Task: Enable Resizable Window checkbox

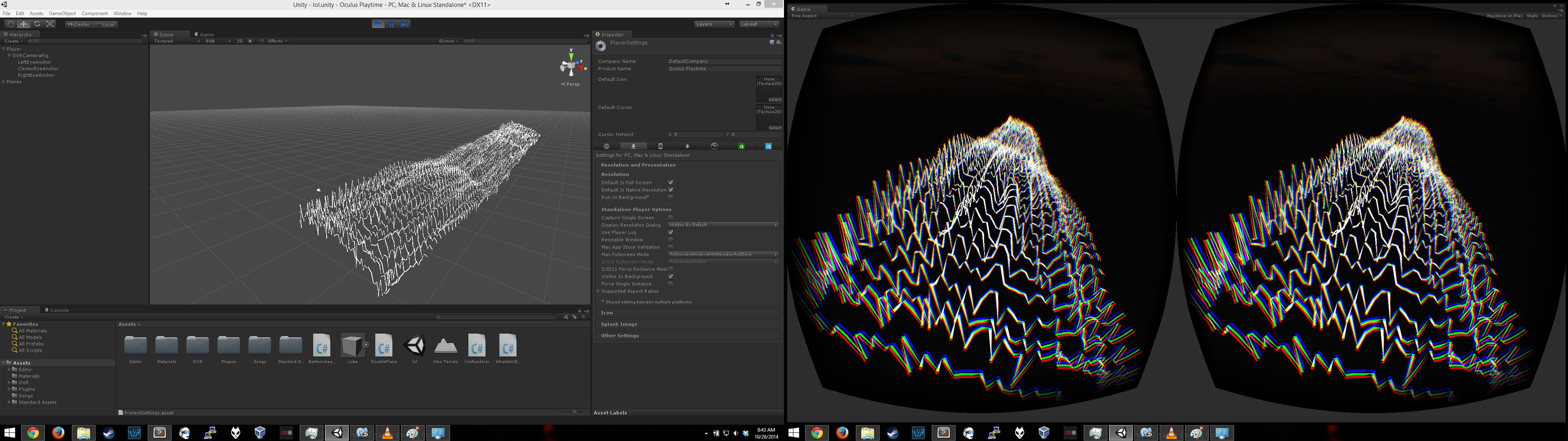Action: [670, 240]
